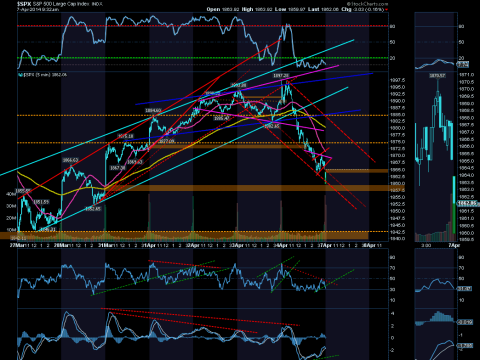
Task: Click the 80 overbought level axis label
Action: (392, 26)
